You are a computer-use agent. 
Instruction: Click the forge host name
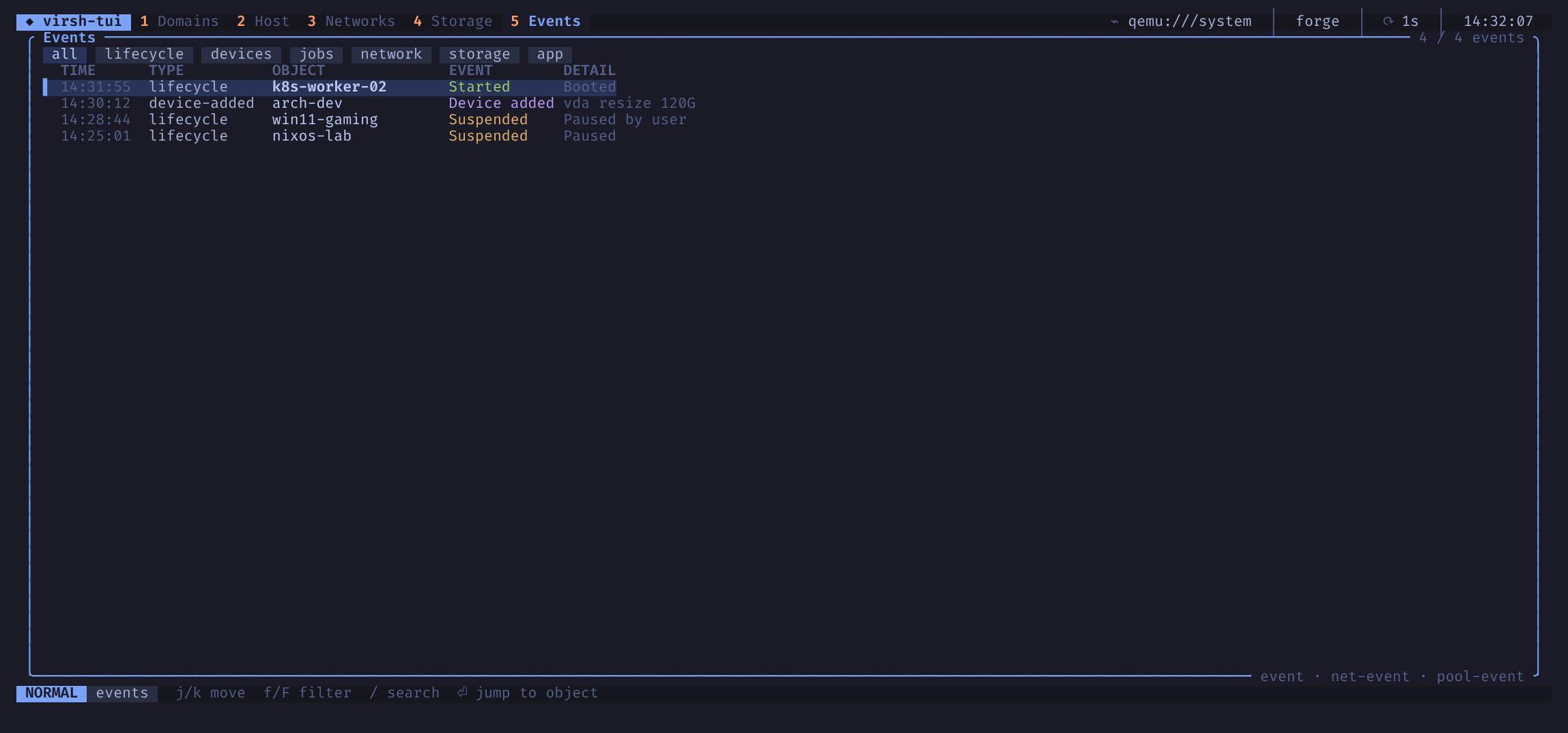(1317, 22)
